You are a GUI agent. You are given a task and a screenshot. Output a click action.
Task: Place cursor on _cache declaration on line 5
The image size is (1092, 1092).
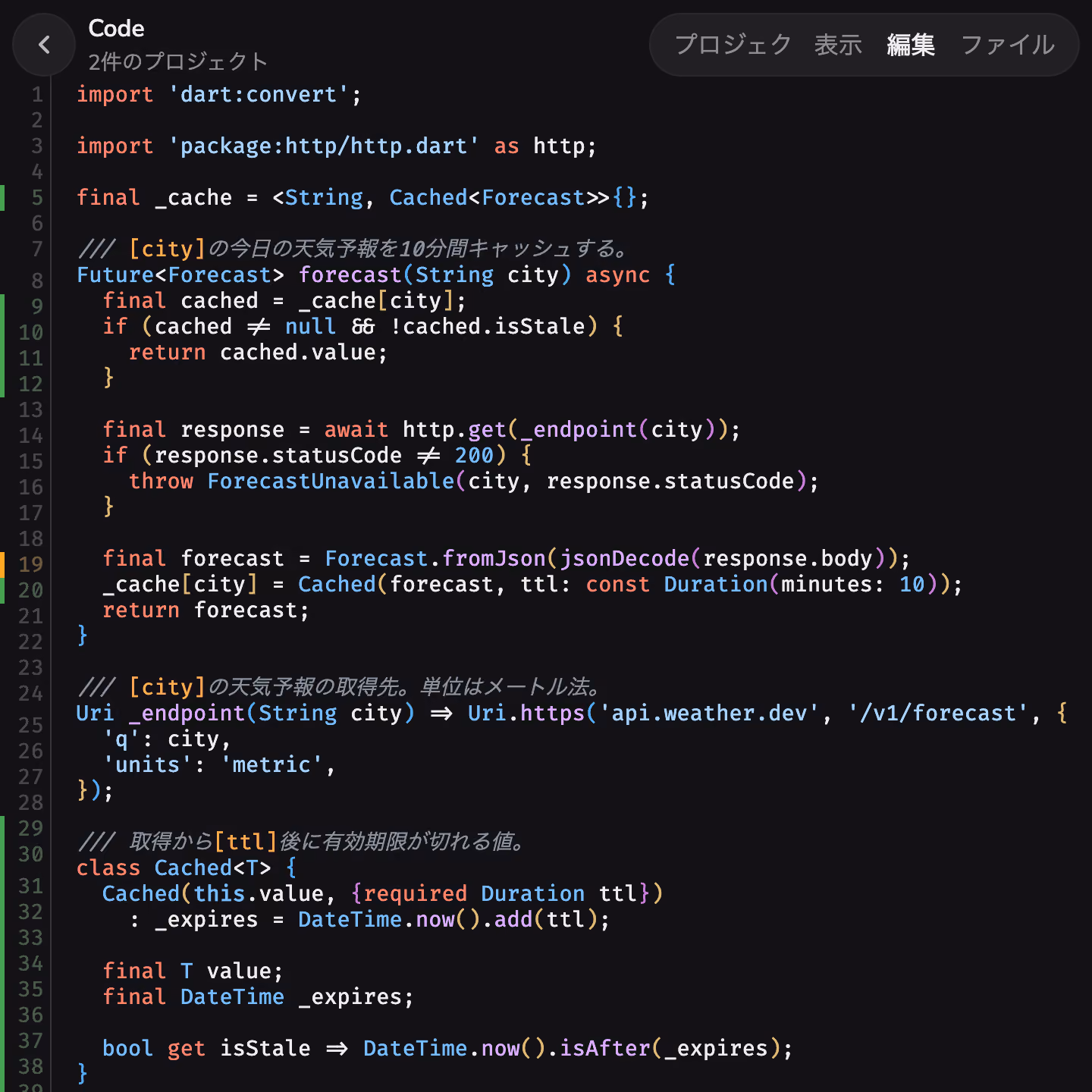click(x=193, y=198)
